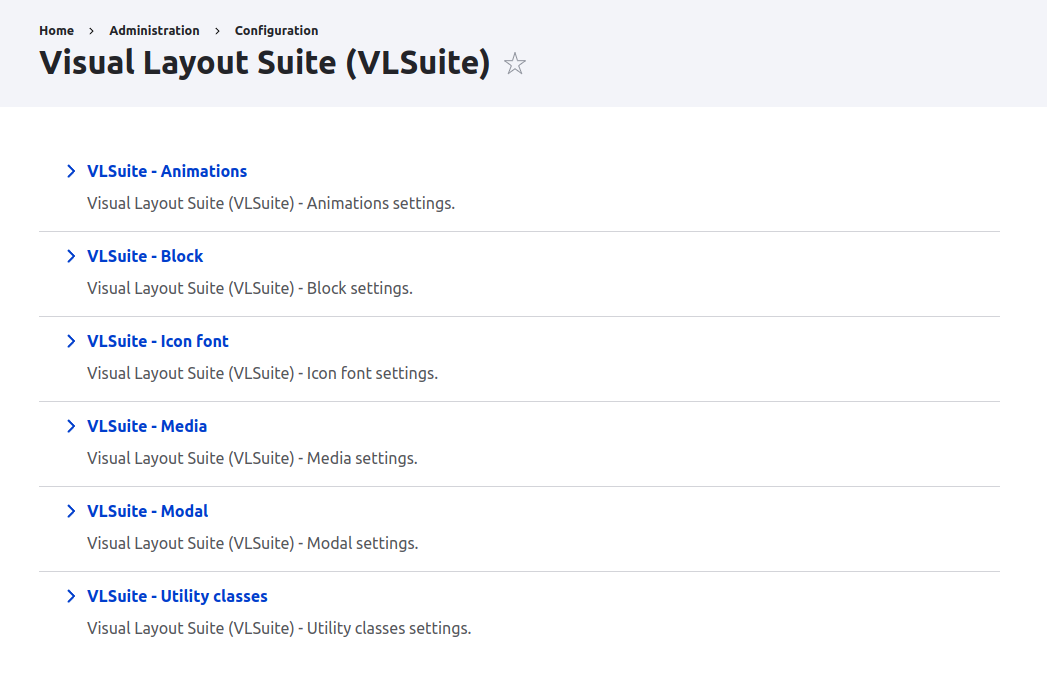Open the VLSuite - Block settings page
Screen dimensions: 1047x688
pyautogui.click(x=145, y=256)
